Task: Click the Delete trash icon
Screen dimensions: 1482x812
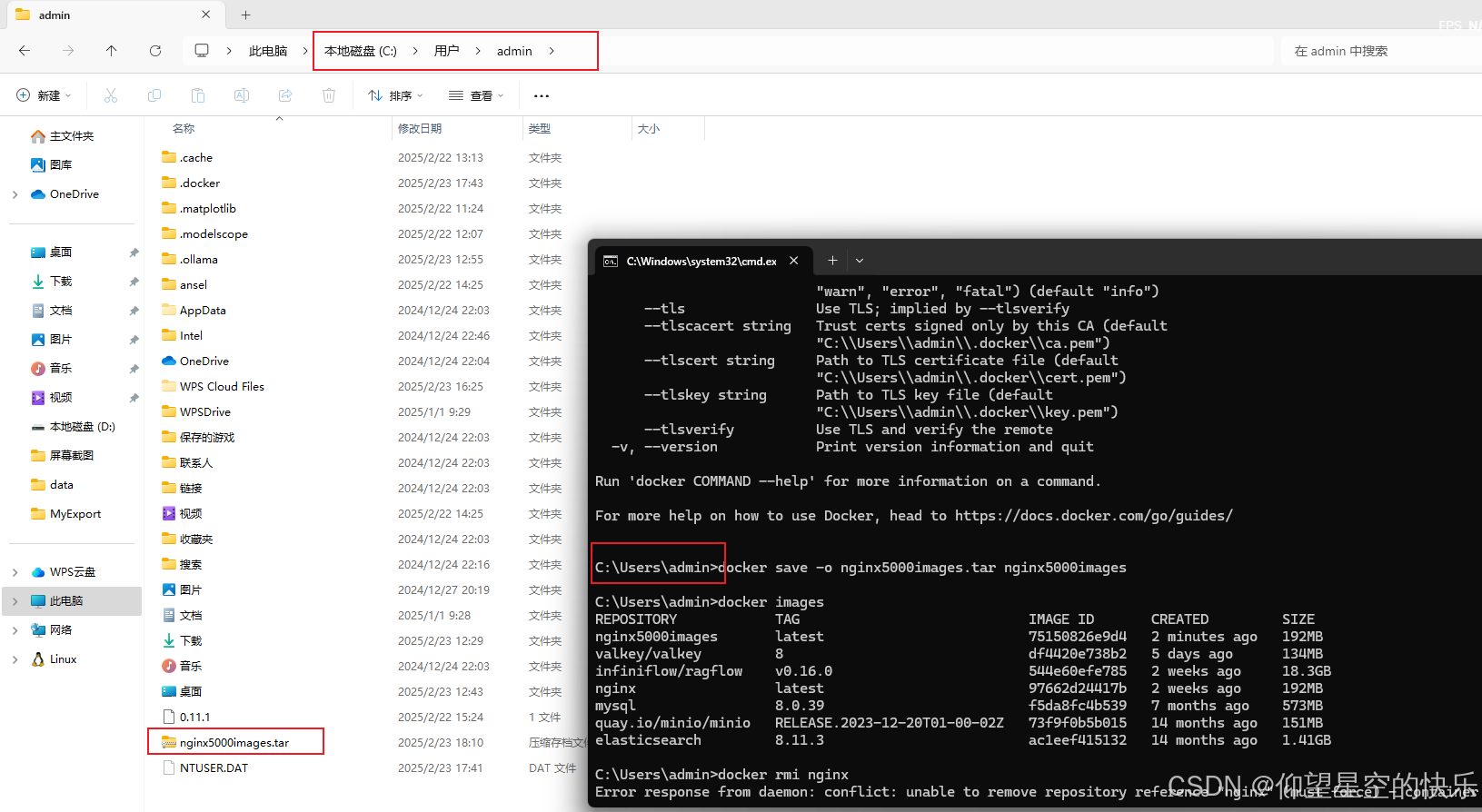Action: (329, 95)
